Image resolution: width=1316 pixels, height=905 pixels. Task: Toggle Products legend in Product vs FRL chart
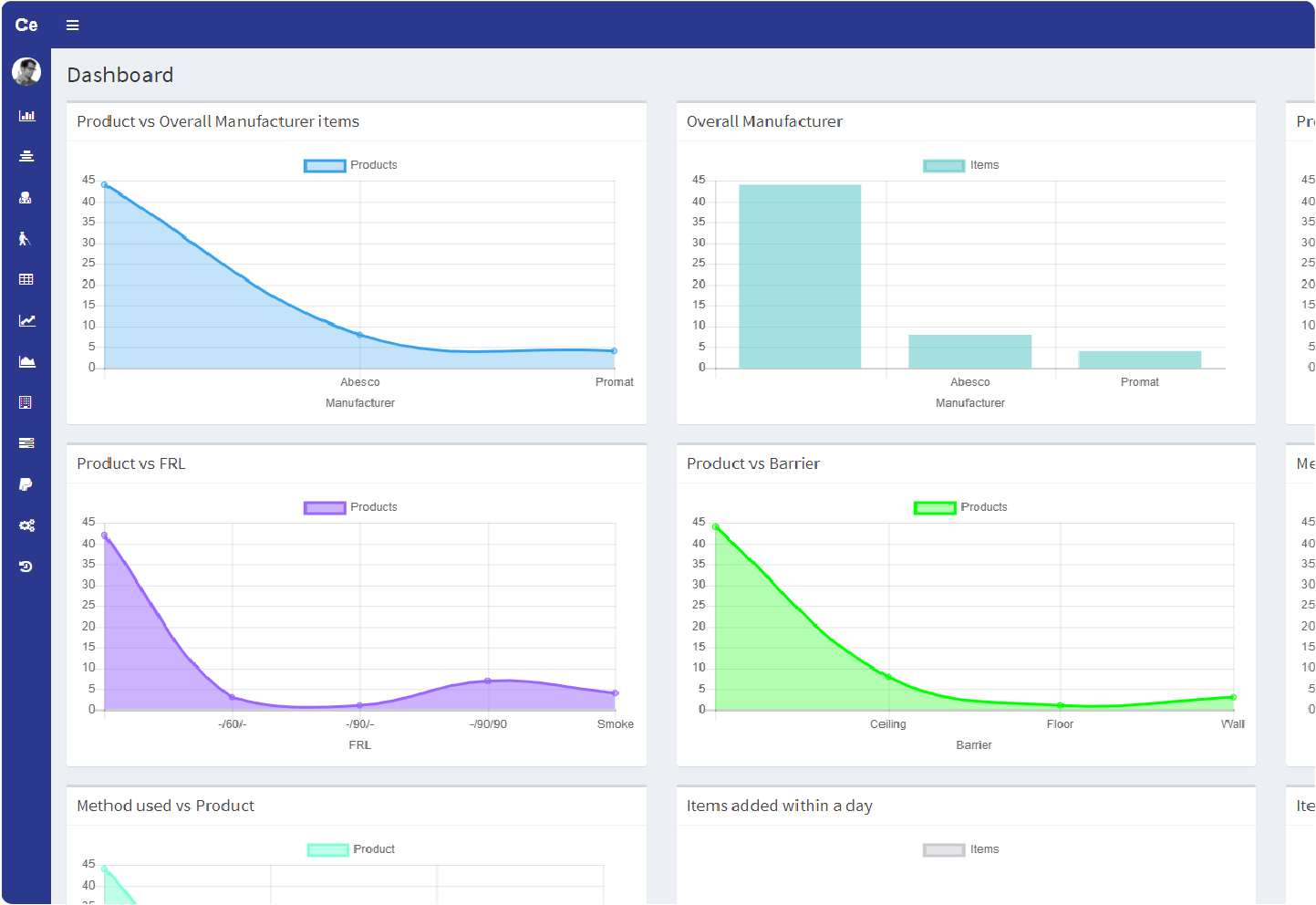[351, 507]
